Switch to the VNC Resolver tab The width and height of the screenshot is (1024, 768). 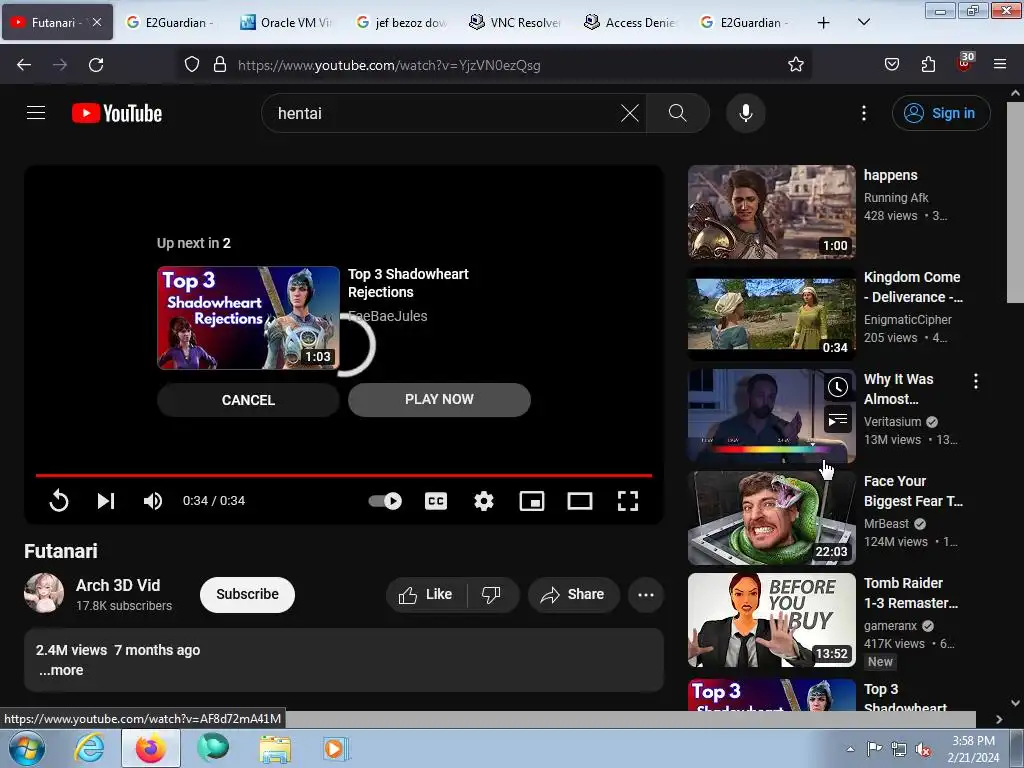(515, 22)
